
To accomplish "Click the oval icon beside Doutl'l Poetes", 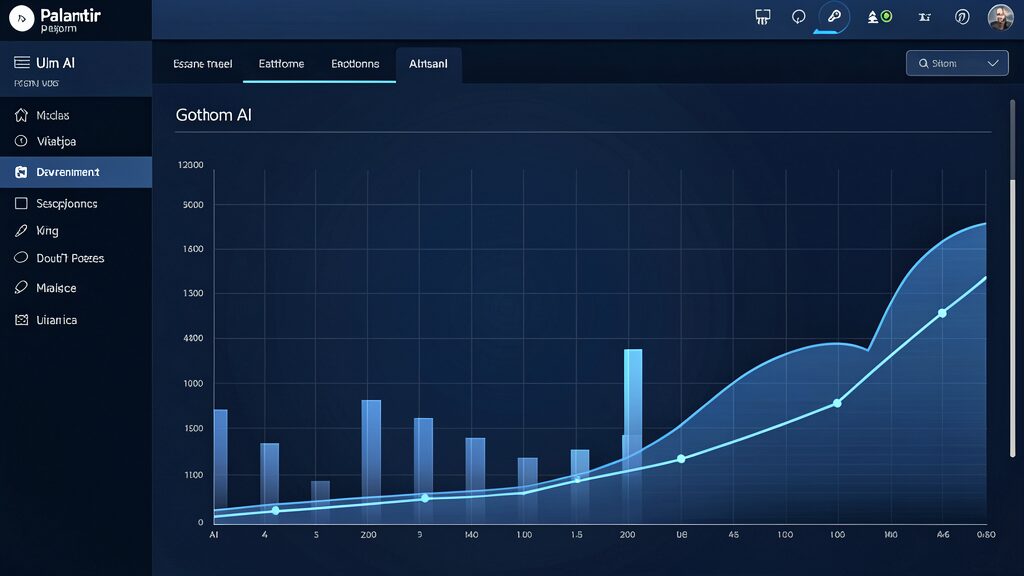I will pos(21,257).
